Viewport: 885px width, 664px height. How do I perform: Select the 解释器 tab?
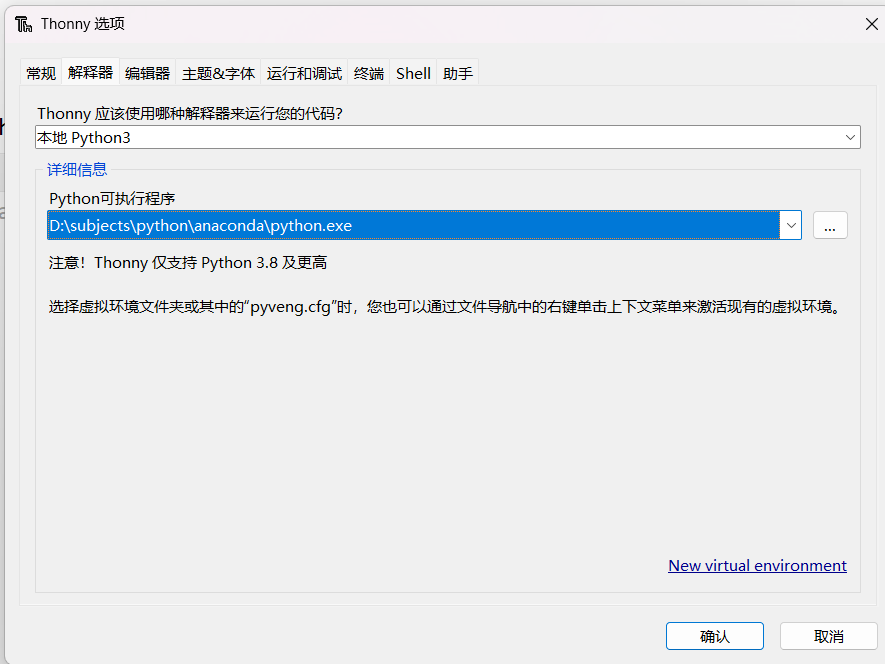point(90,73)
